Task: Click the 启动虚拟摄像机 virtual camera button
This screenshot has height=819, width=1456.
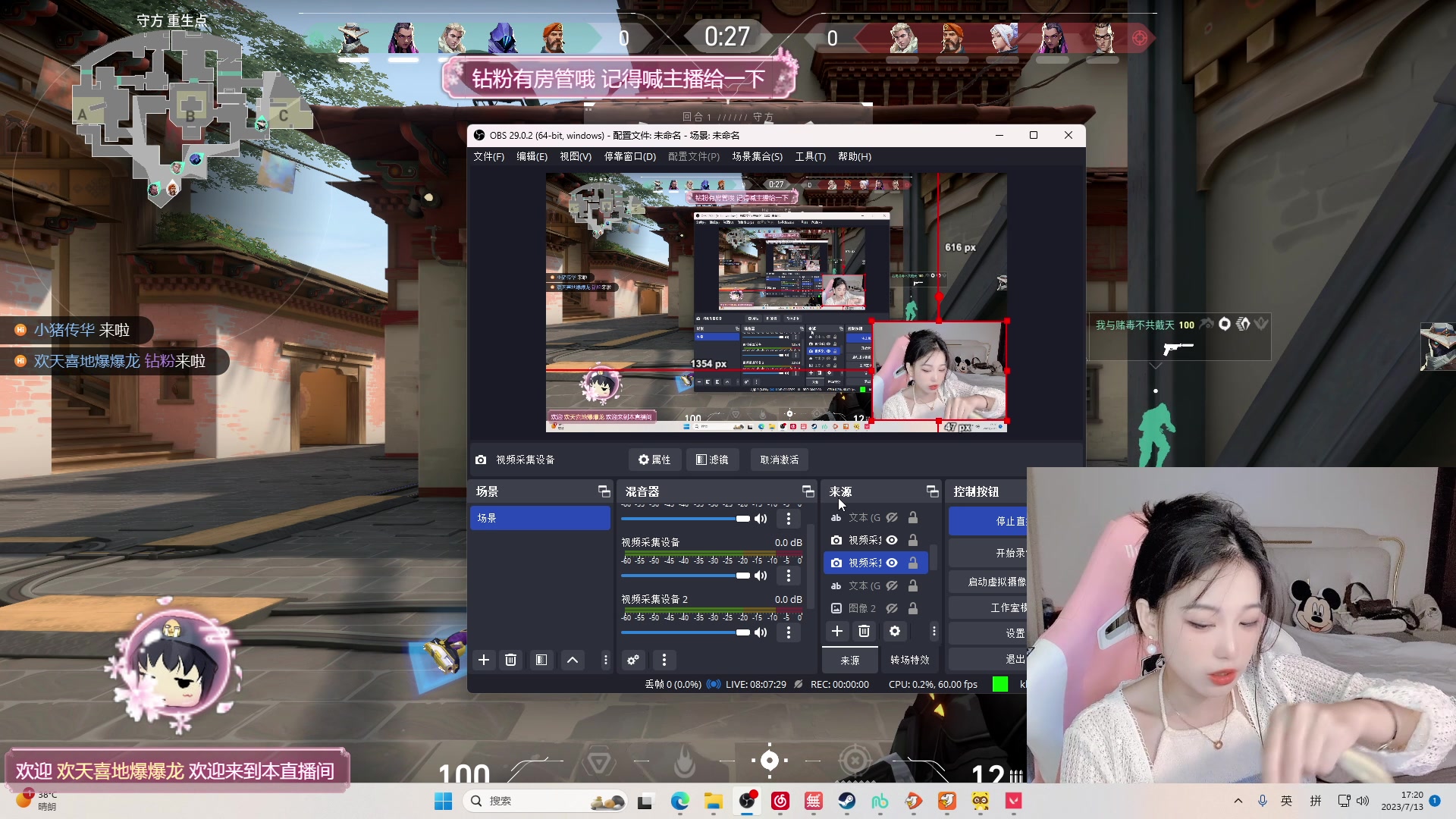Action: point(988,582)
